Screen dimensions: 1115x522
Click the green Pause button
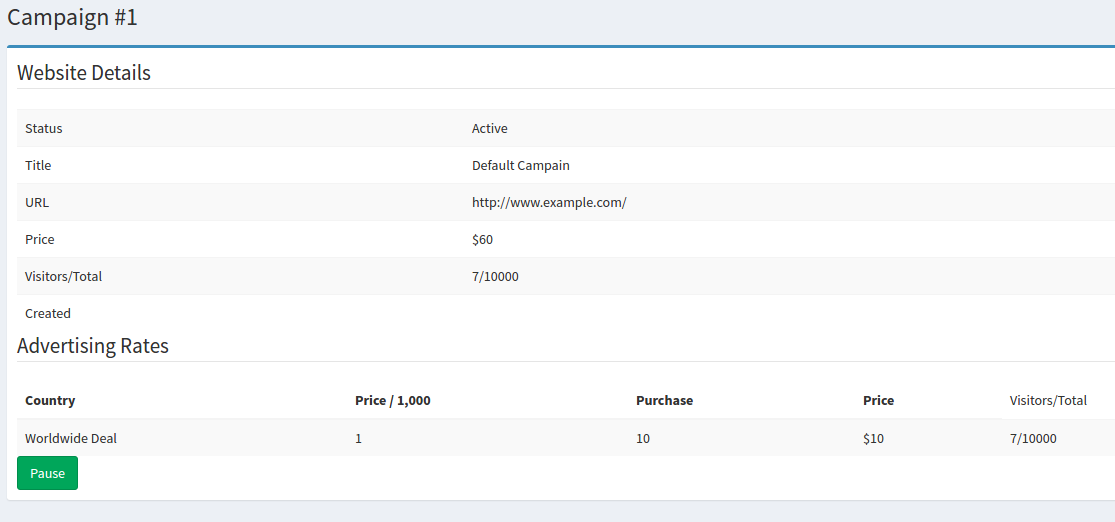click(47, 473)
